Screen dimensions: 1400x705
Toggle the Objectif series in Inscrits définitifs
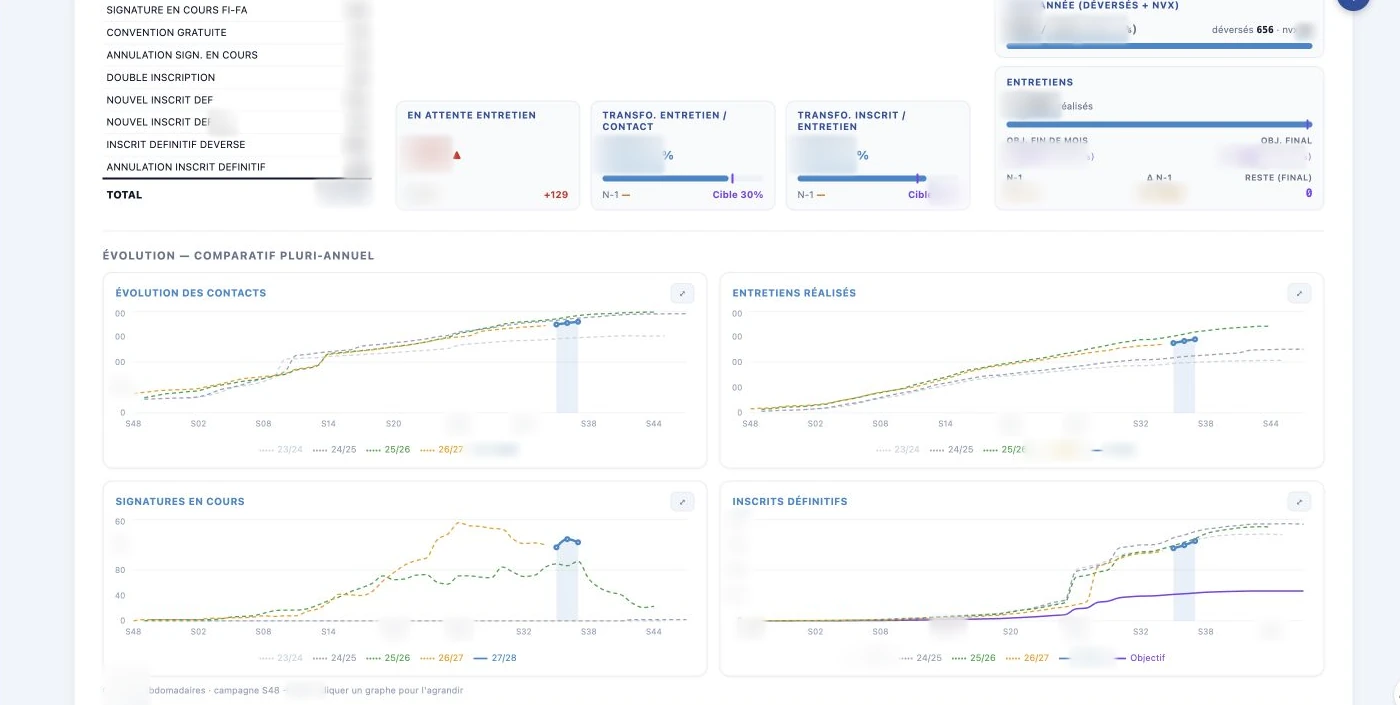pyautogui.click(x=1139, y=658)
